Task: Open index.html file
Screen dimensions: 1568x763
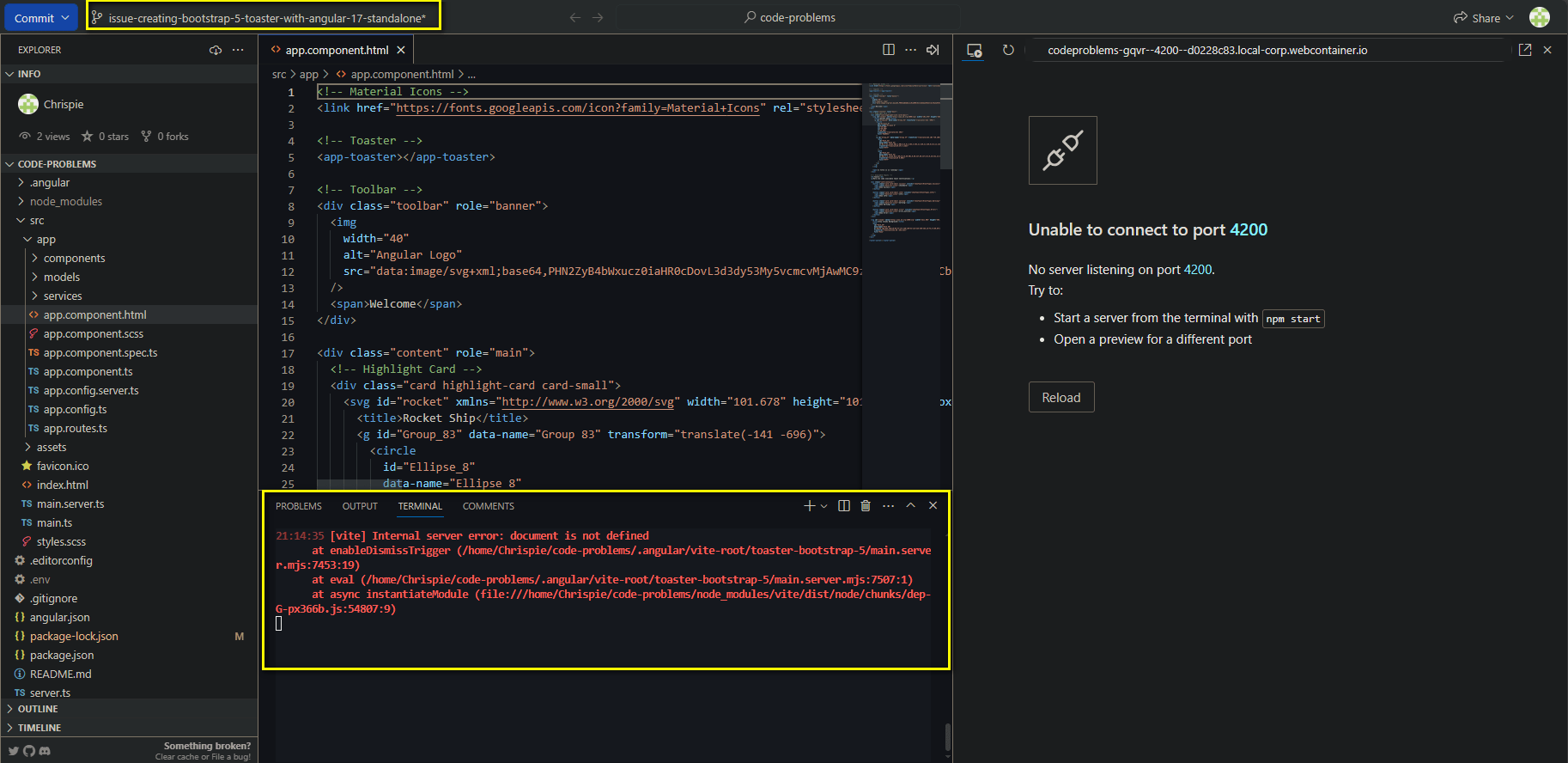Action: [x=129, y=485]
